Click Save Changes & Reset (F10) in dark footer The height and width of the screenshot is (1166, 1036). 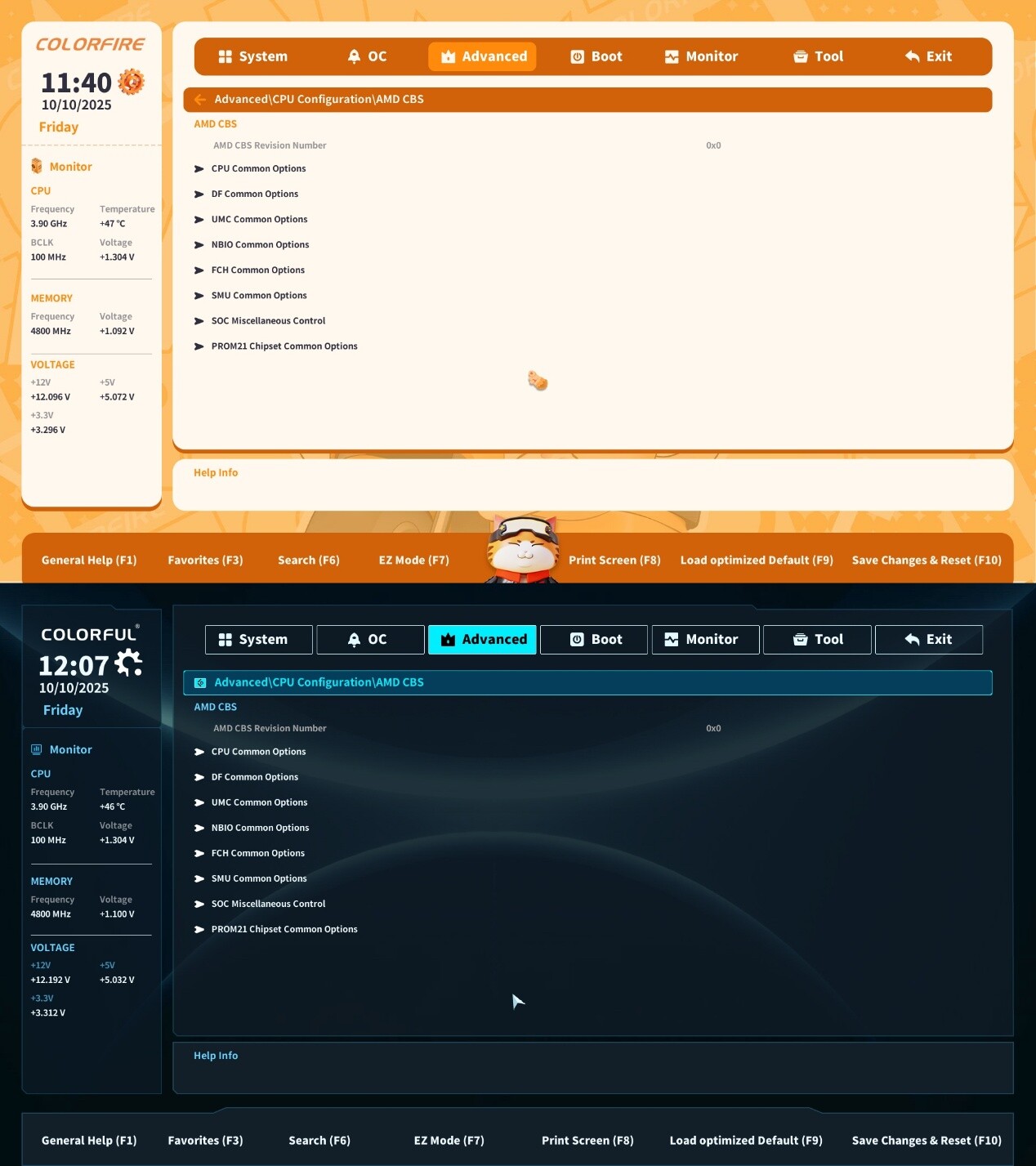click(x=927, y=1141)
